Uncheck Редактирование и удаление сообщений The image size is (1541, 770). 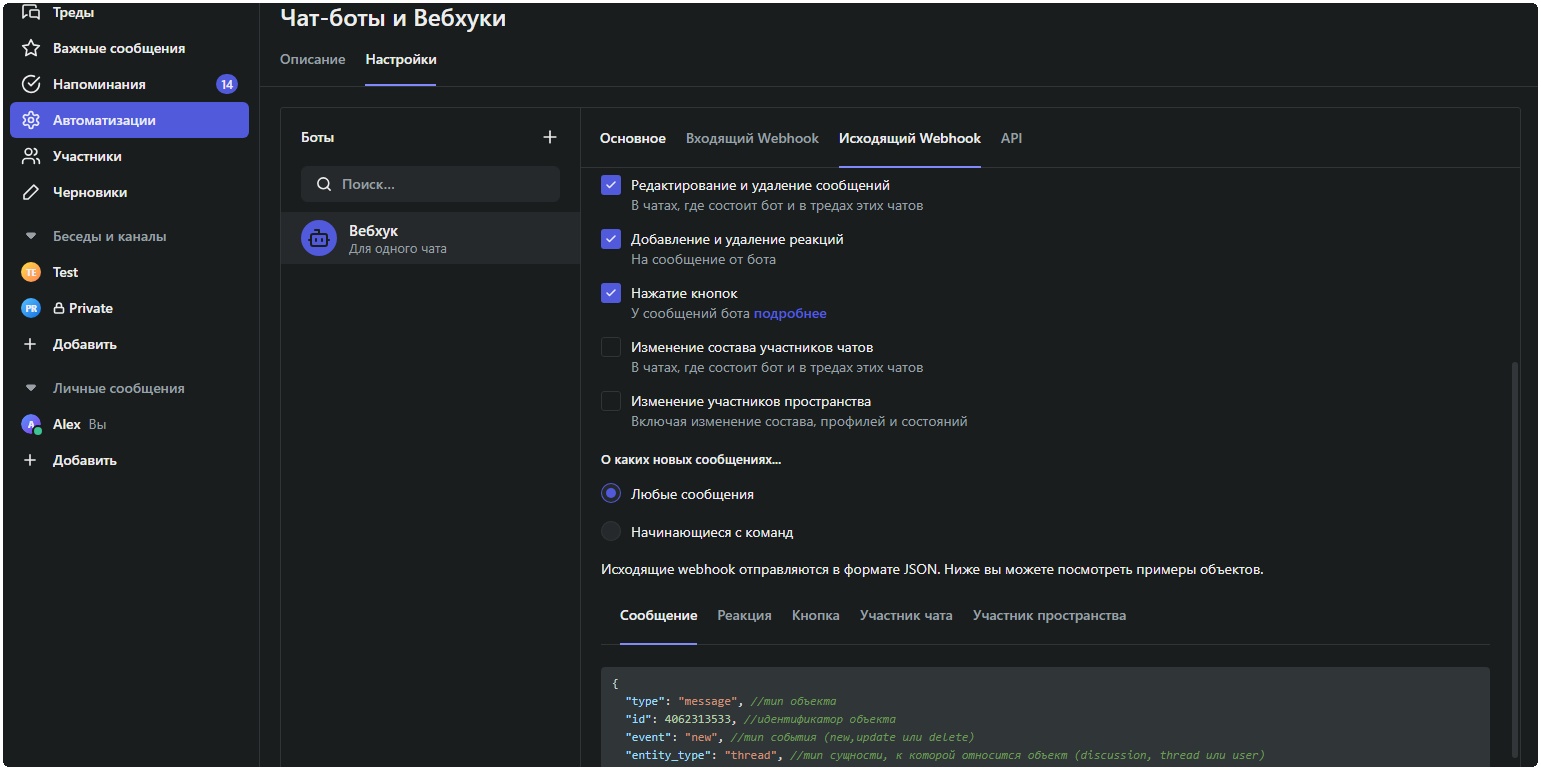611,185
